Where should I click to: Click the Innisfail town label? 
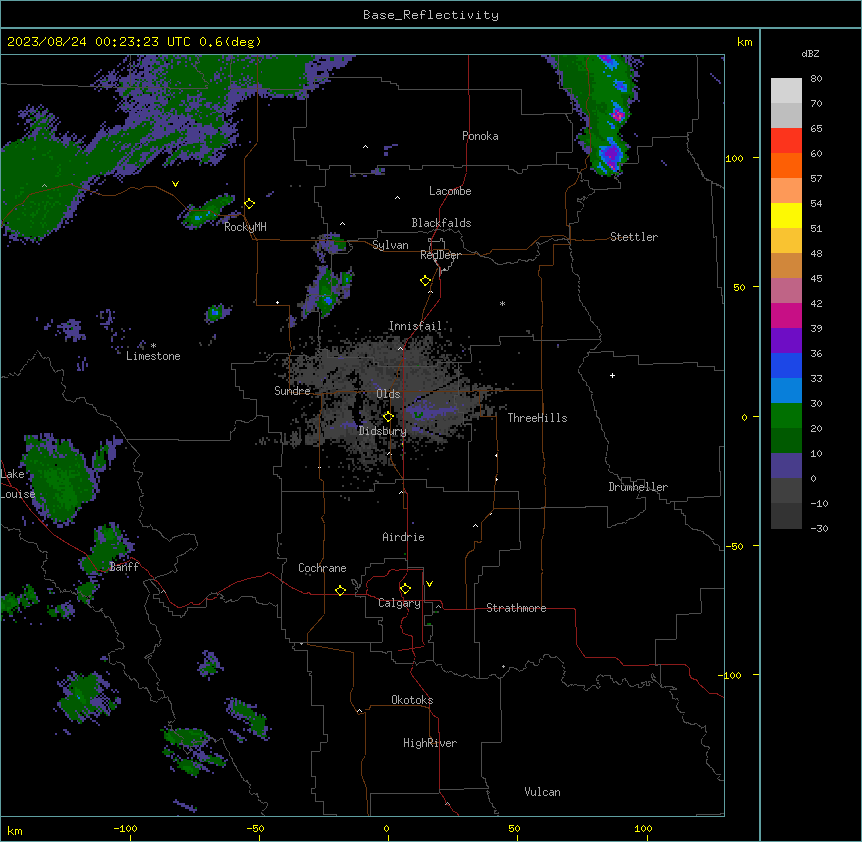click(415, 326)
